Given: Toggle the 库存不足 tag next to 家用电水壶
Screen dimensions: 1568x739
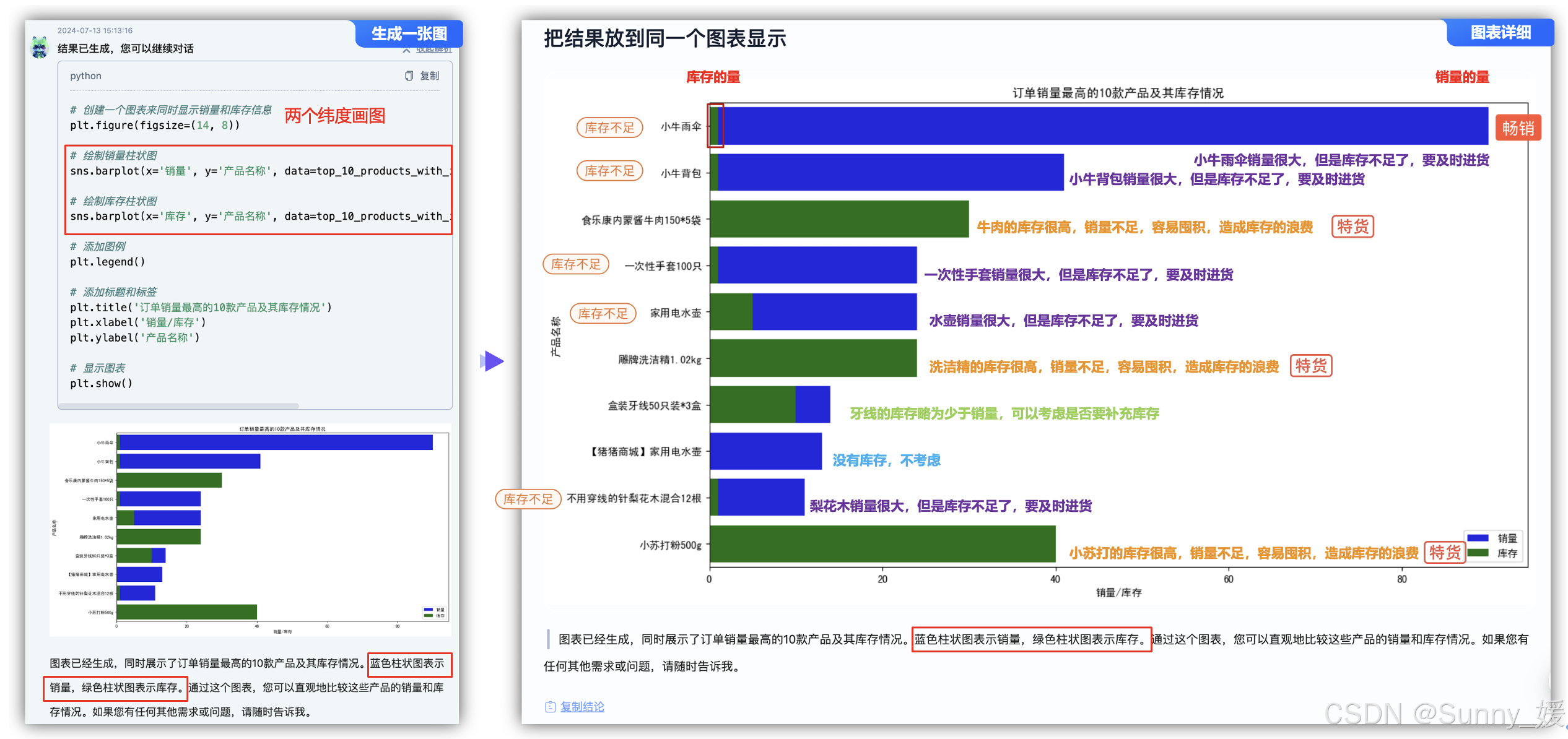Looking at the screenshot, I should [x=603, y=313].
